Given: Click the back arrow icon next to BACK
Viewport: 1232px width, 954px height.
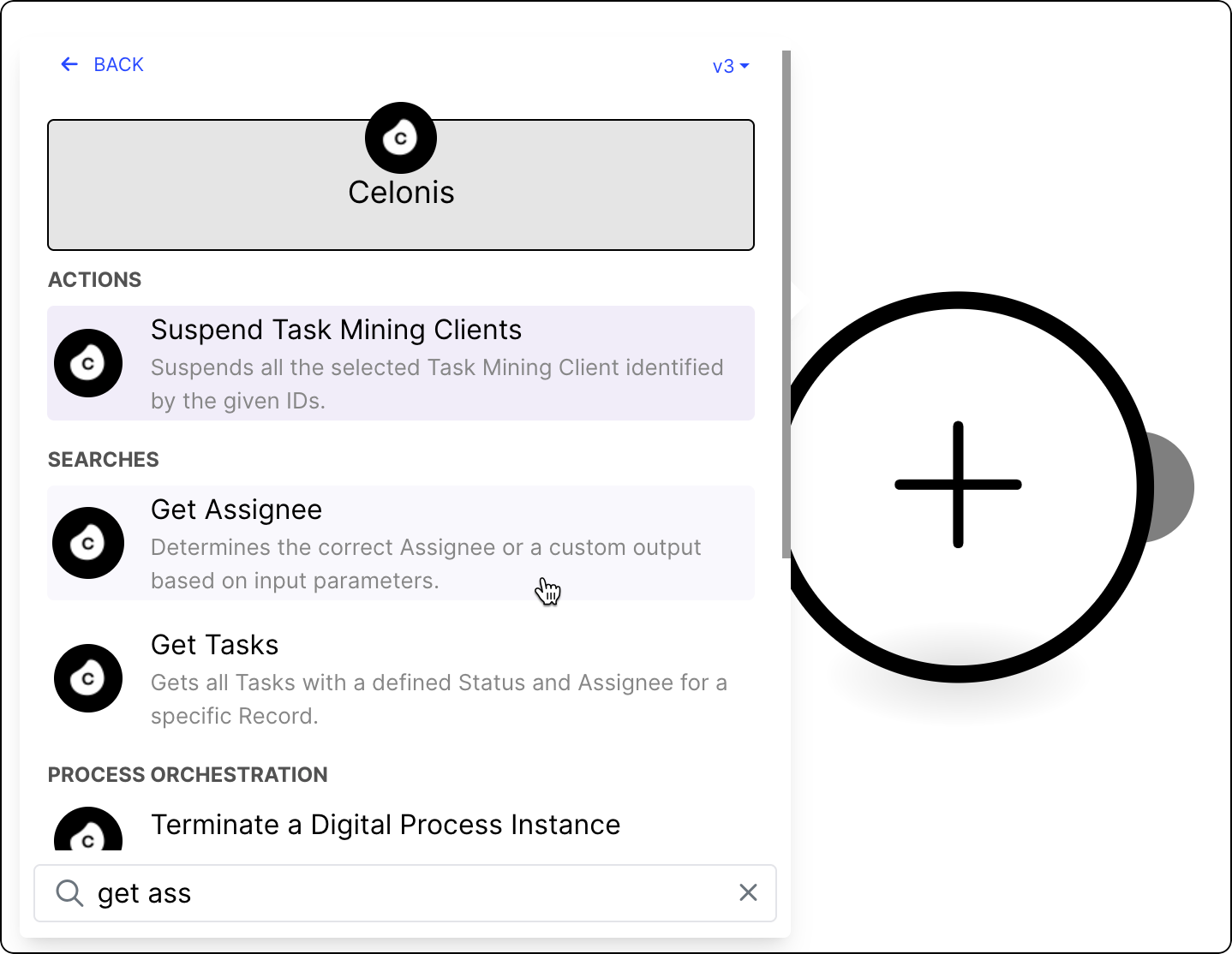Looking at the screenshot, I should coord(69,63).
